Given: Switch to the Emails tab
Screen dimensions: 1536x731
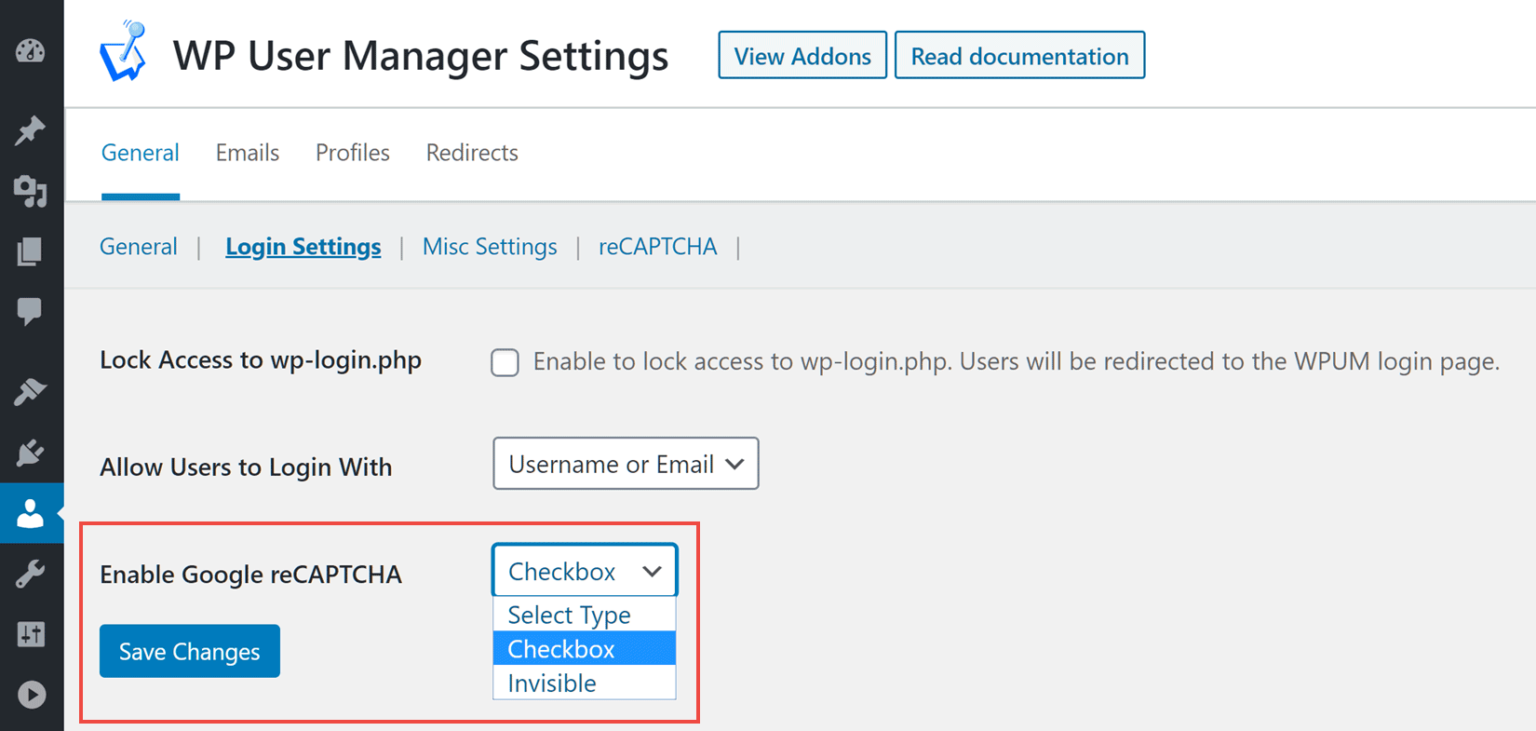Looking at the screenshot, I should click(247, 153).
